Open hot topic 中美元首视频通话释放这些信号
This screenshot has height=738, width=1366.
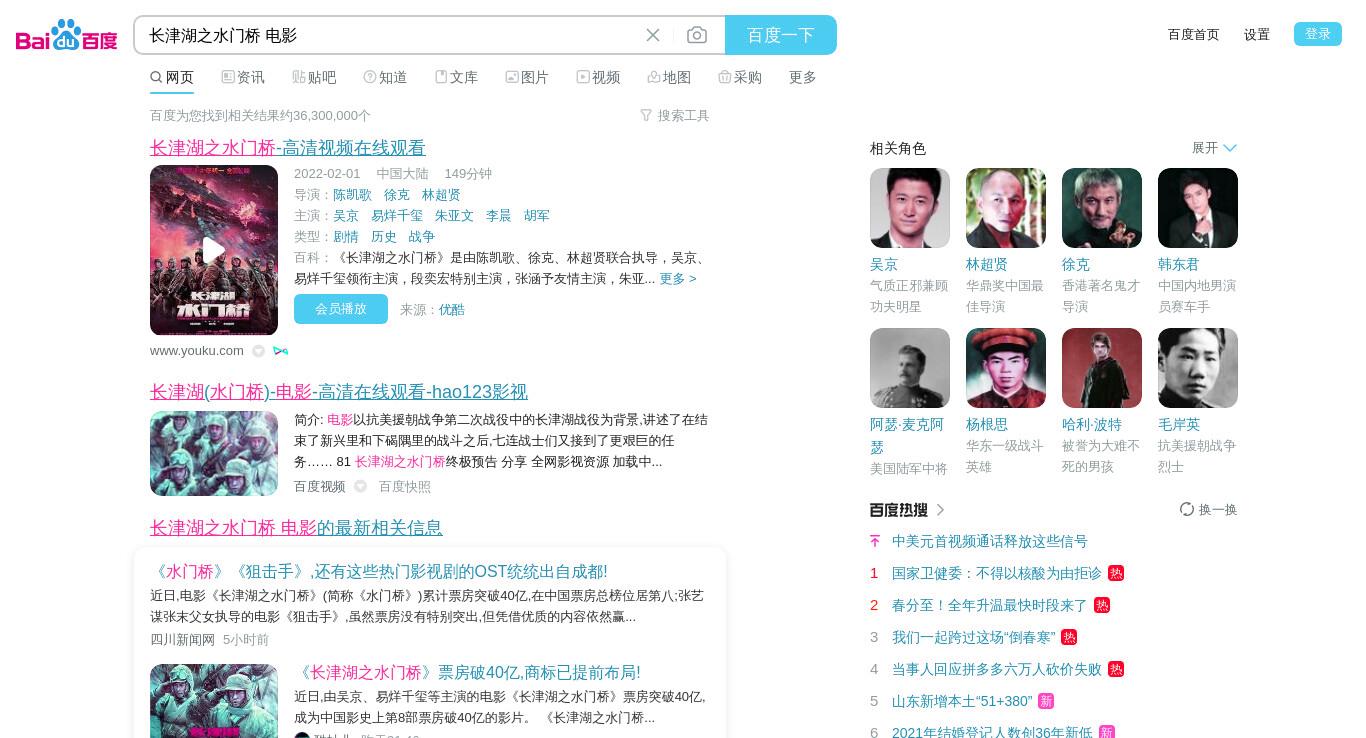coord(990,541)
